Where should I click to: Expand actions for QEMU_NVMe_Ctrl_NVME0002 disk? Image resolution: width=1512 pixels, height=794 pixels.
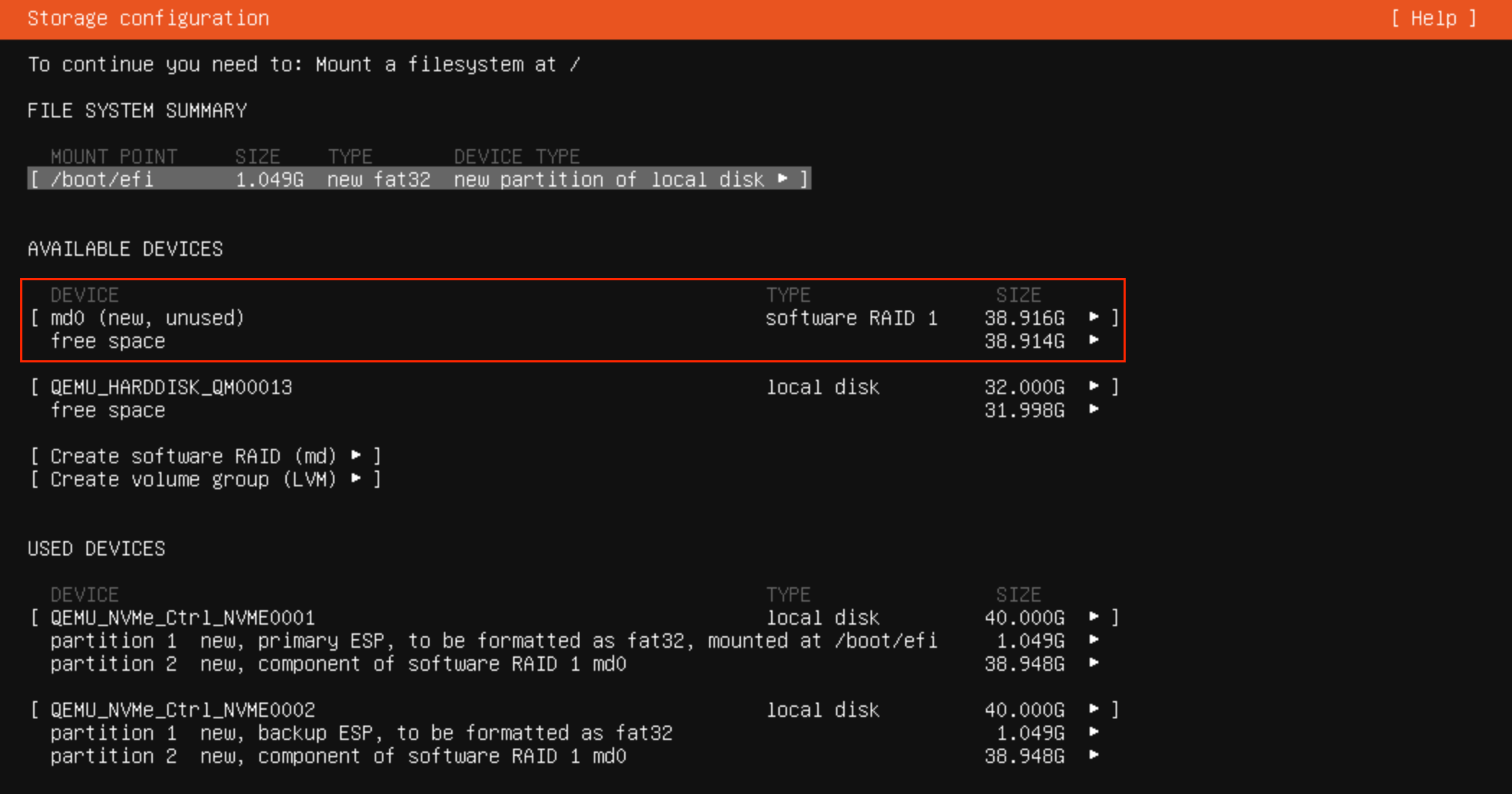pos(1093,709)
